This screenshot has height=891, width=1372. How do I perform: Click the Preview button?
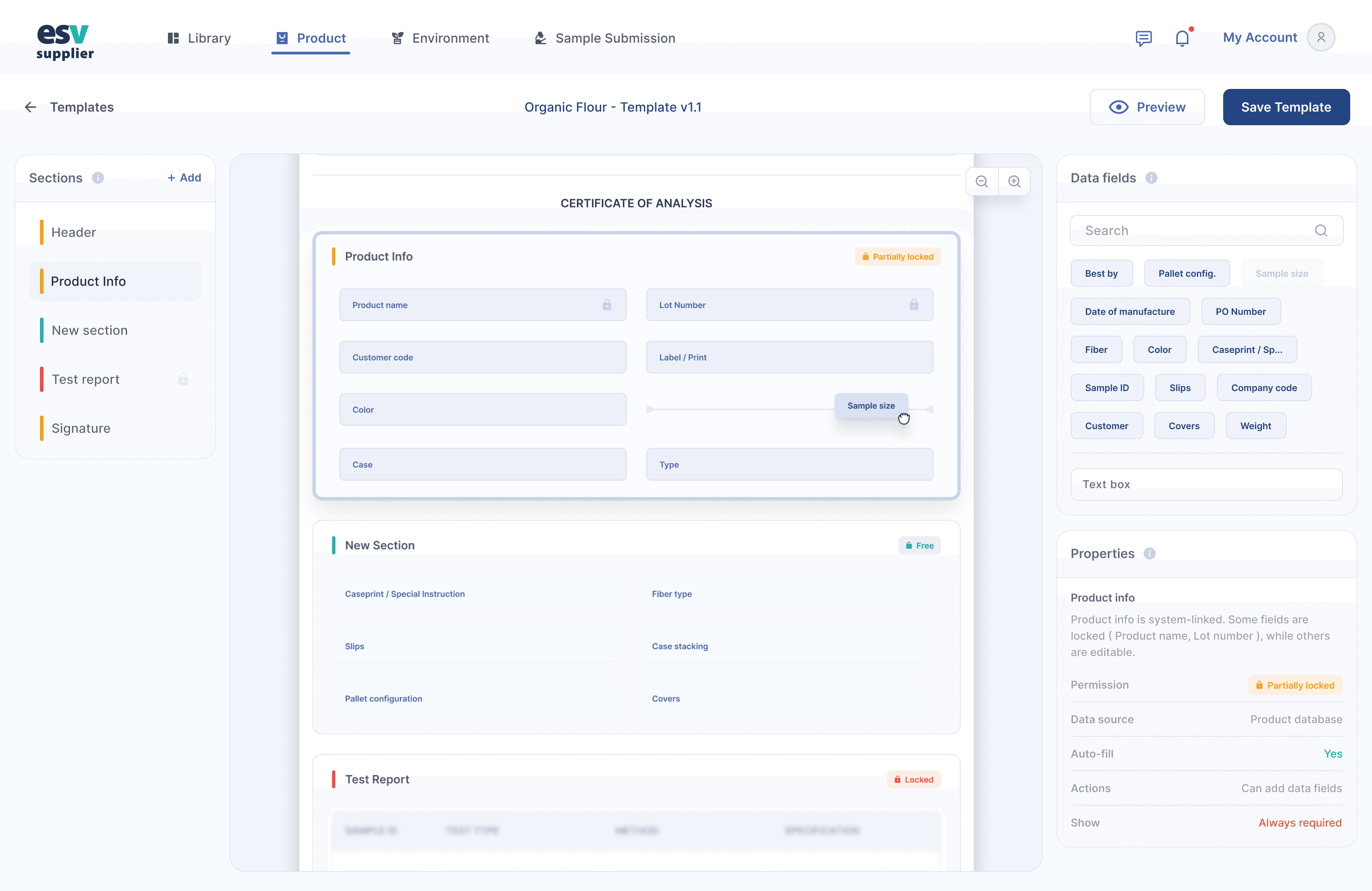(1147, 107)
